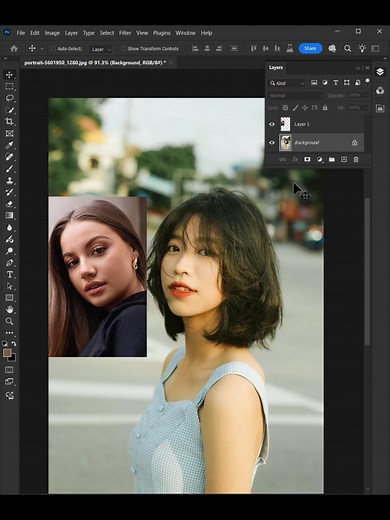Click the blue Share button
Screen dimensions: 390x520
click(x=310, y=48)
